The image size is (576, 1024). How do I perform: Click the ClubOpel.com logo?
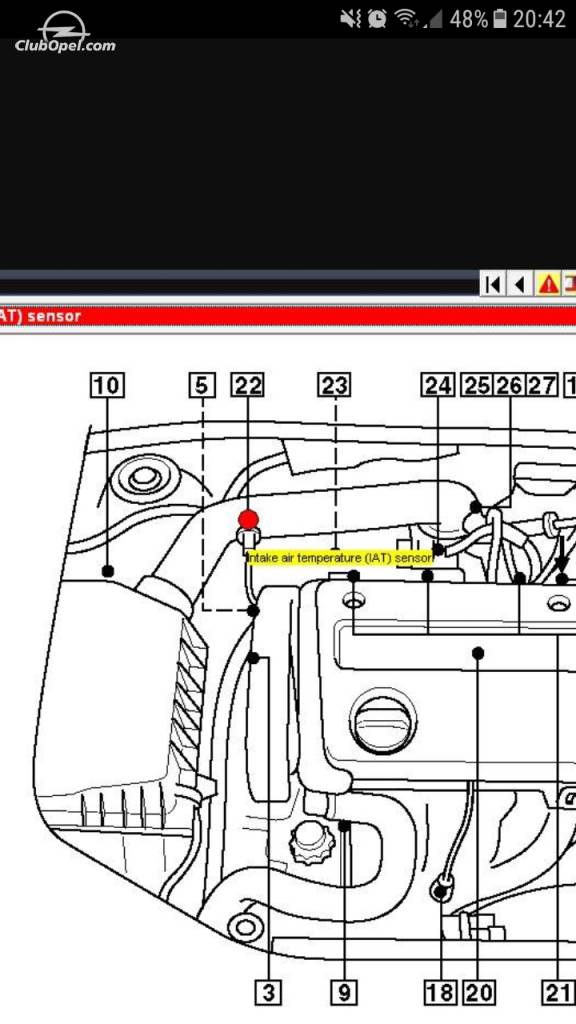[65, 33]
